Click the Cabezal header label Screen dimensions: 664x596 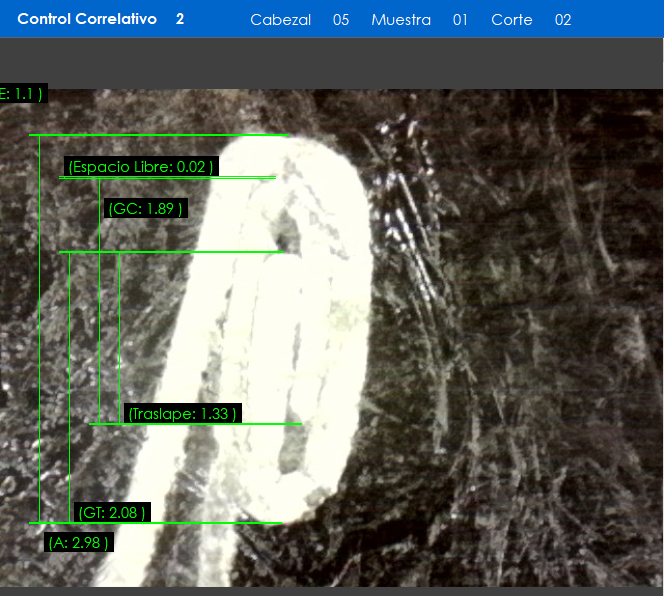(x=280, y=20)
